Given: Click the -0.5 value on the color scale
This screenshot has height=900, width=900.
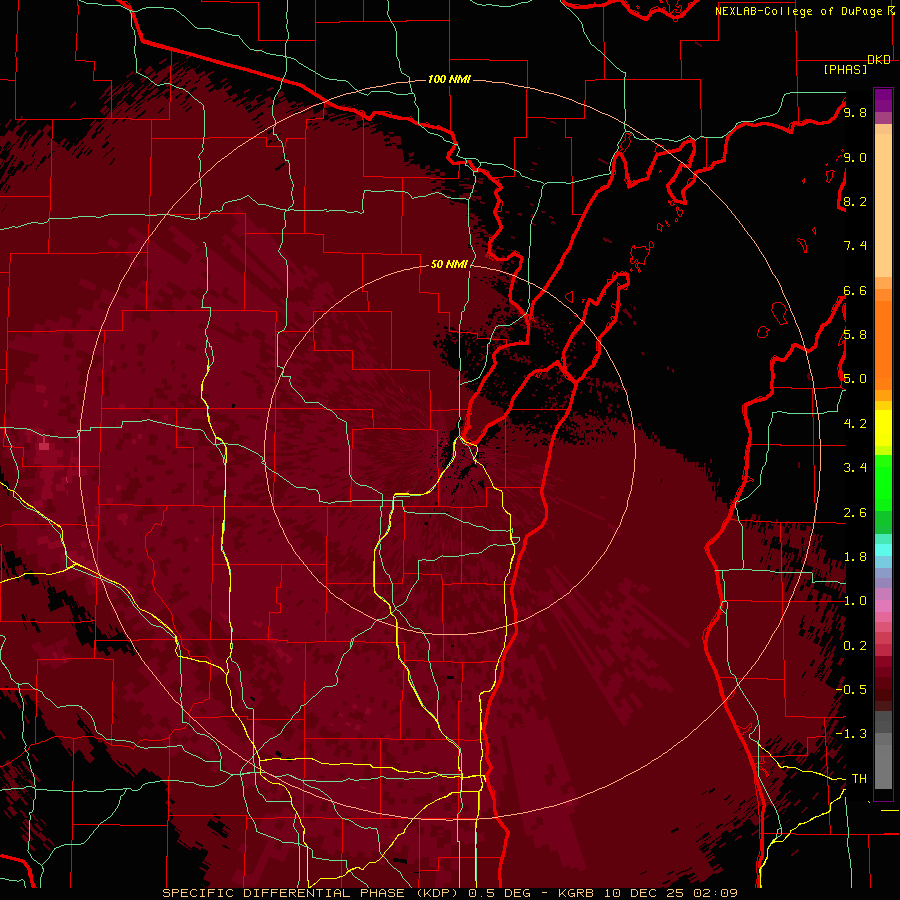Looking at the screenshot, I should [x=851, y=689].
